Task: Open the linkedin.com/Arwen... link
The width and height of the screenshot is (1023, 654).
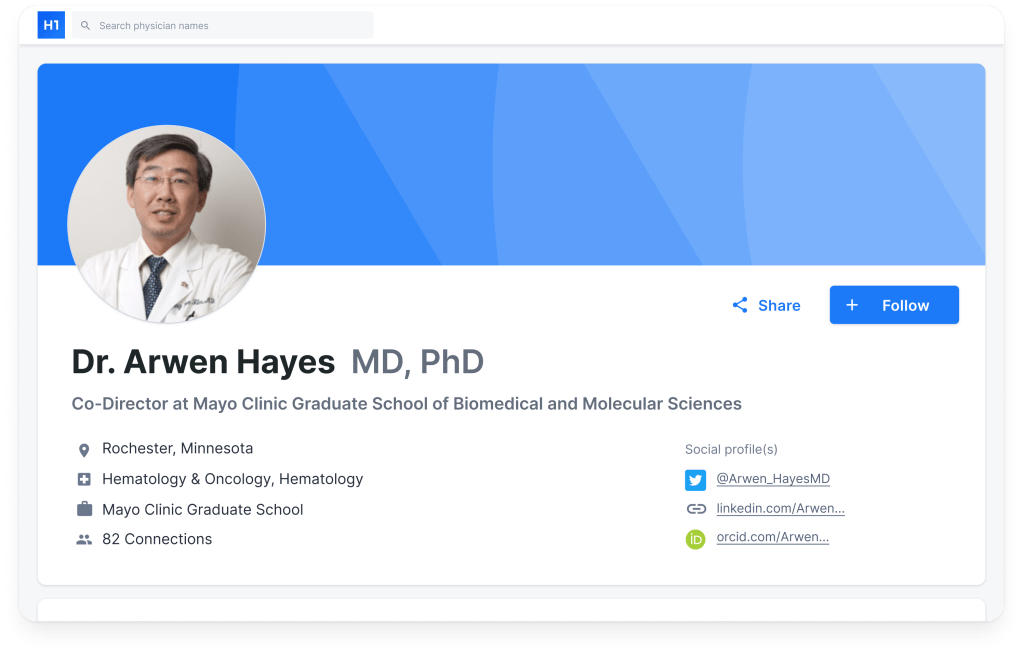Action: click(x=780, y=508)
